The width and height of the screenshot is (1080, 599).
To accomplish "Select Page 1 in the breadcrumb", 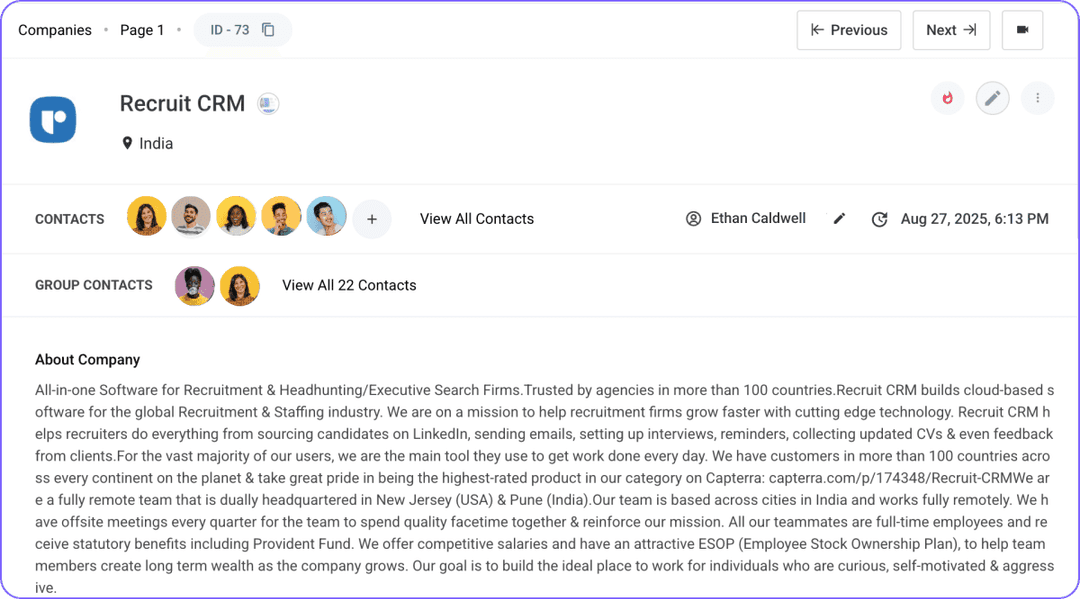I will (x=142, y=30).
